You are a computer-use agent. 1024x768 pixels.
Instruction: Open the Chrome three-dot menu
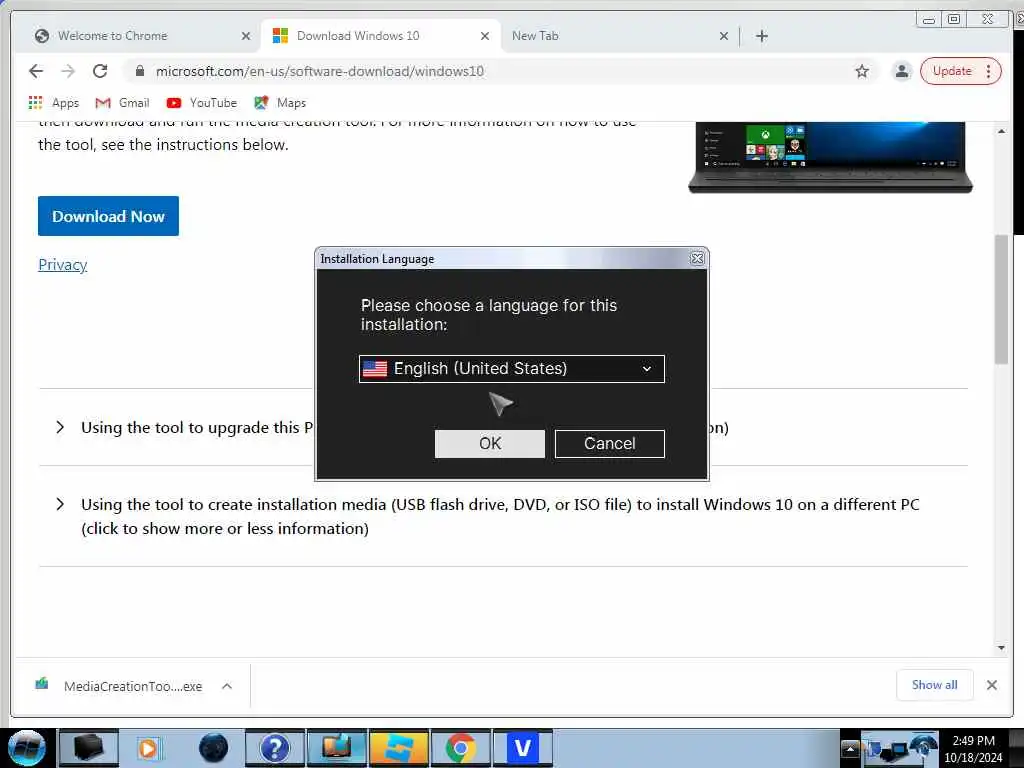click(x=989, y=71)
